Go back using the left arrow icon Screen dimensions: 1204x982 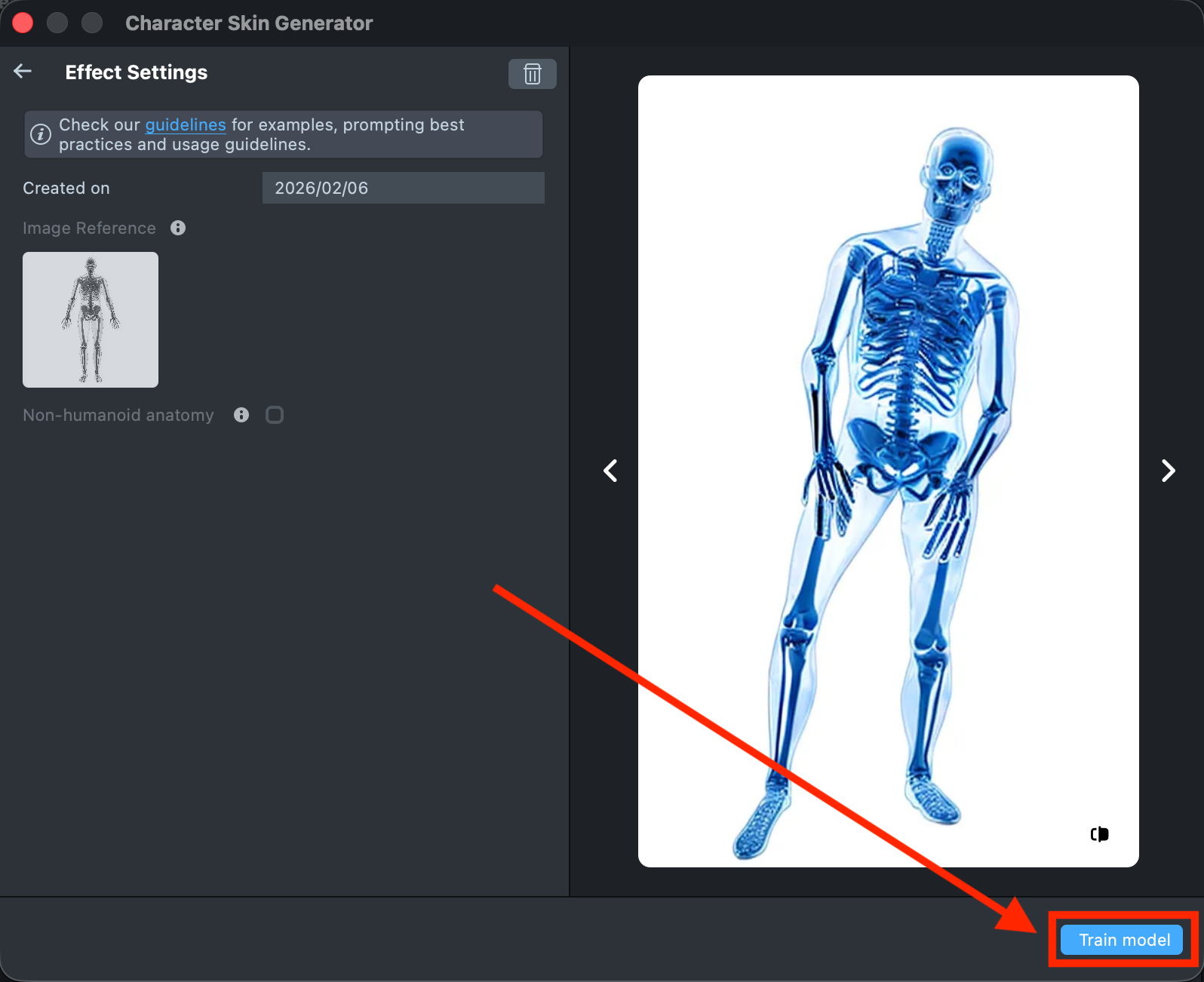pyautogui.click(x=23, y=72)
